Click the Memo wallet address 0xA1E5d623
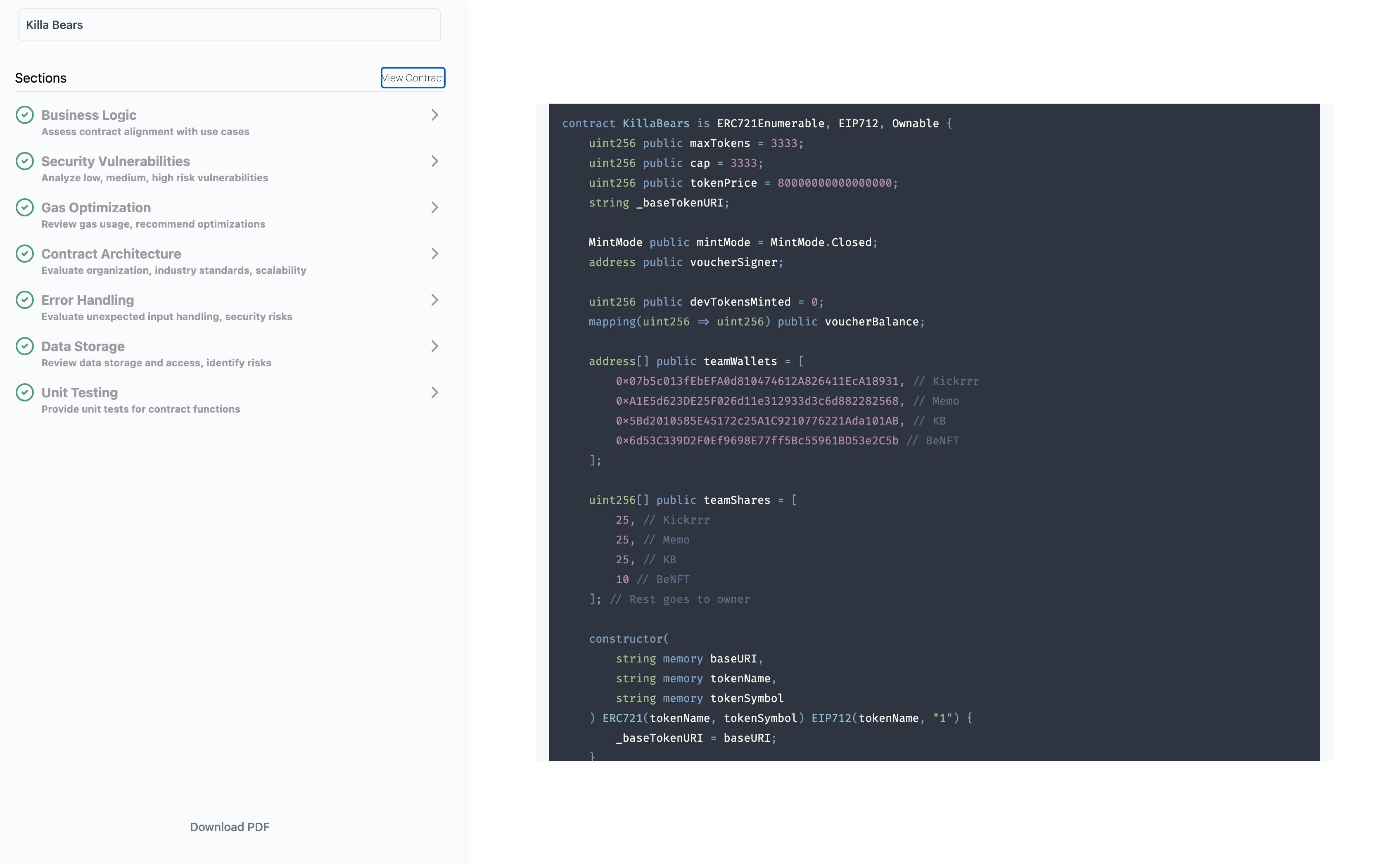The width and height of the screenshot is (1400, 864). pyautogui.click(x=757, y=401)
